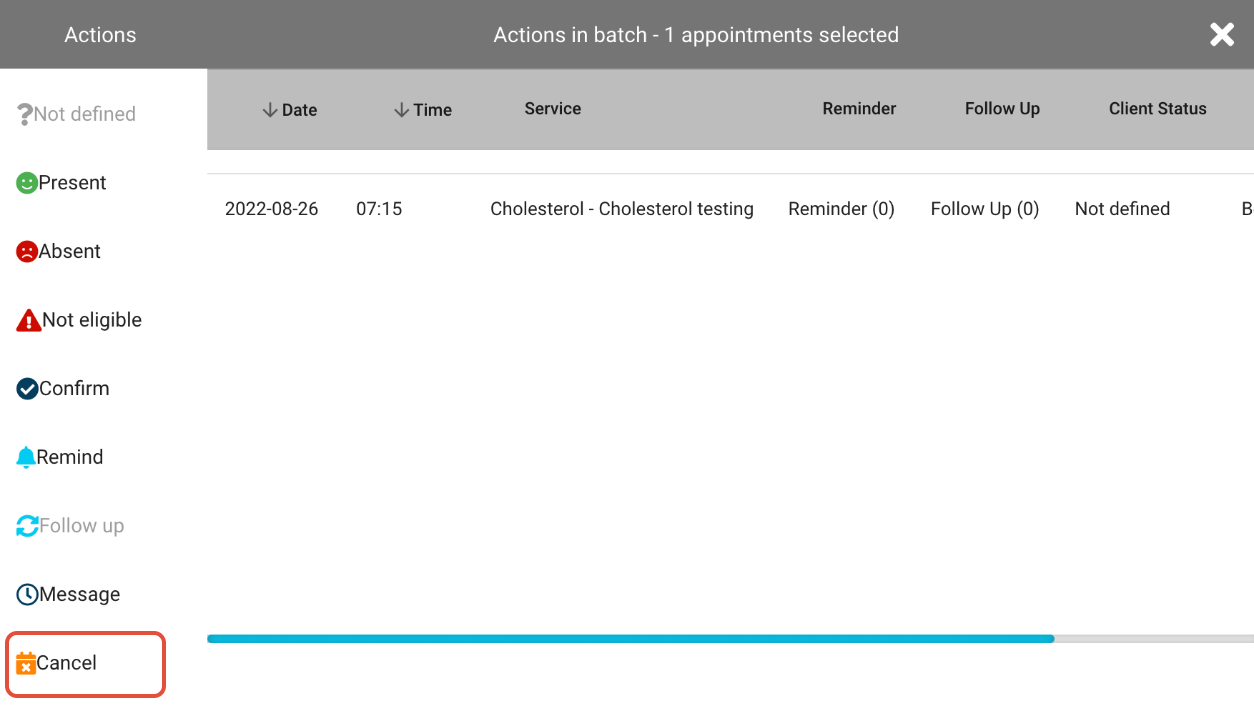
Task: Select Remind action label
Action: [x=70, y=457]
